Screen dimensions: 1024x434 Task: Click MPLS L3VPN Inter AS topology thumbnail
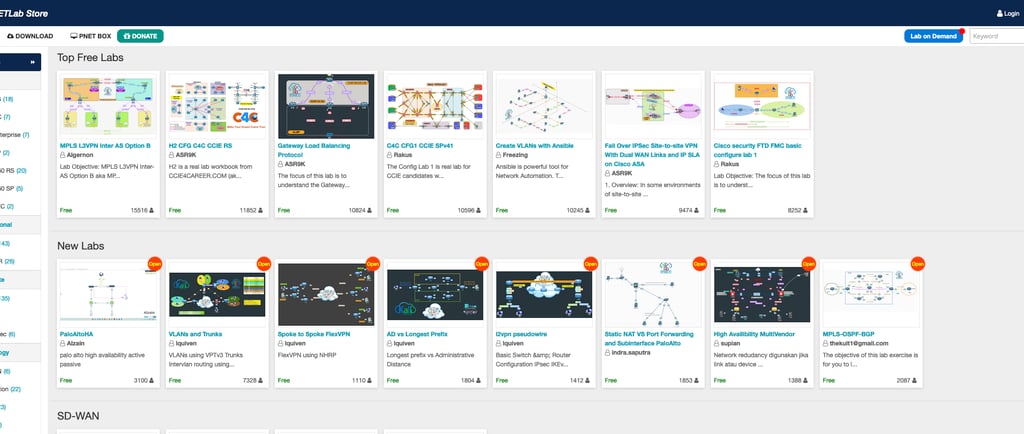tap(108, 104)
